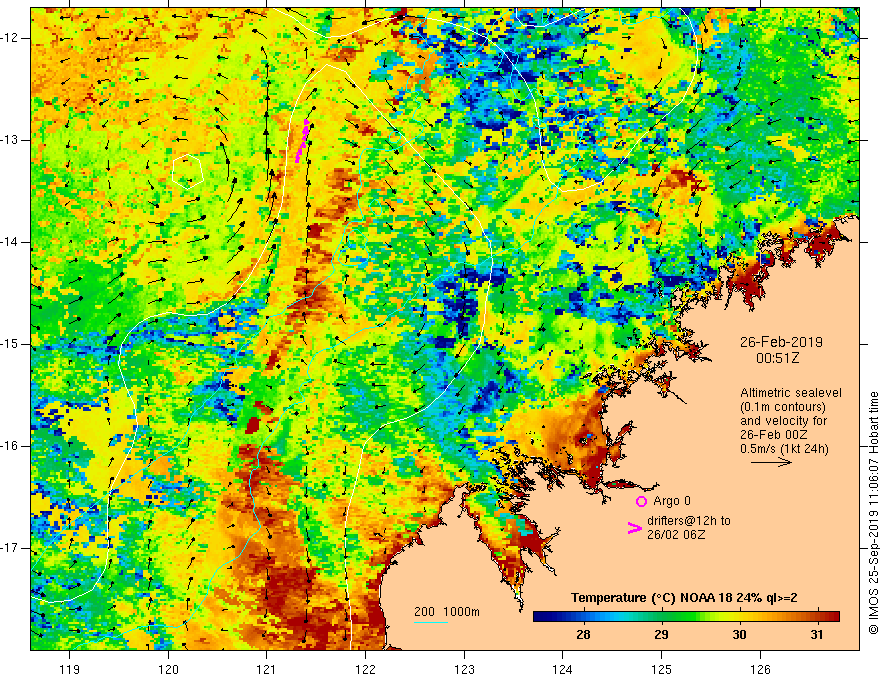Click the 119 longitude axis label
The height and width of the screenshot is (680, 880).
click(x=70, y=669)
